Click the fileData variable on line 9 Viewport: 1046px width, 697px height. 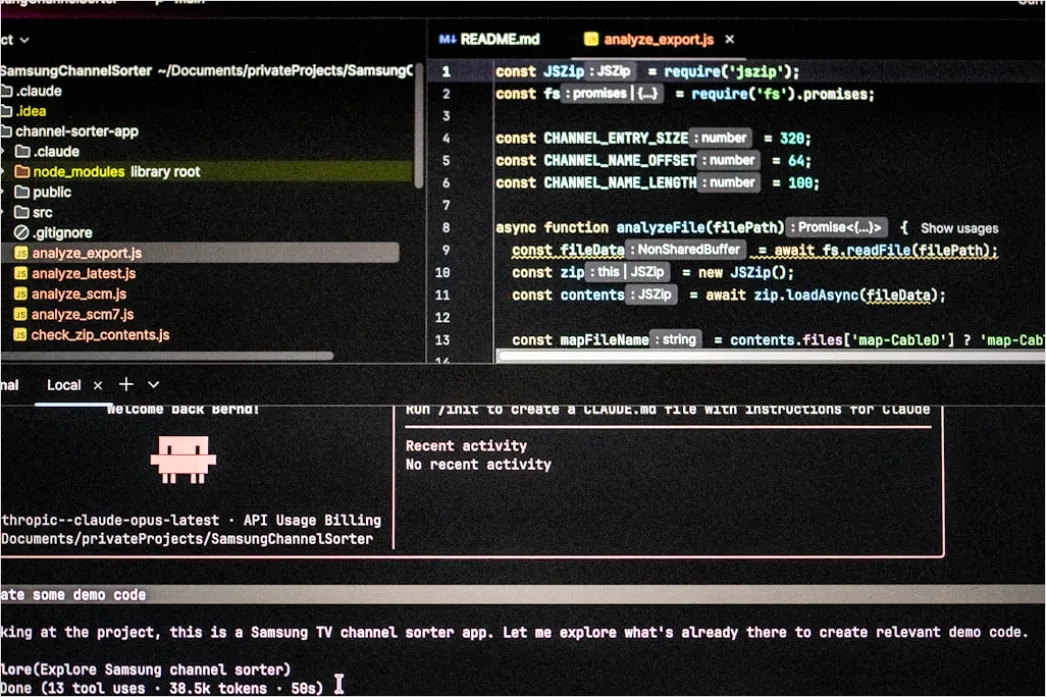(592, 250)
